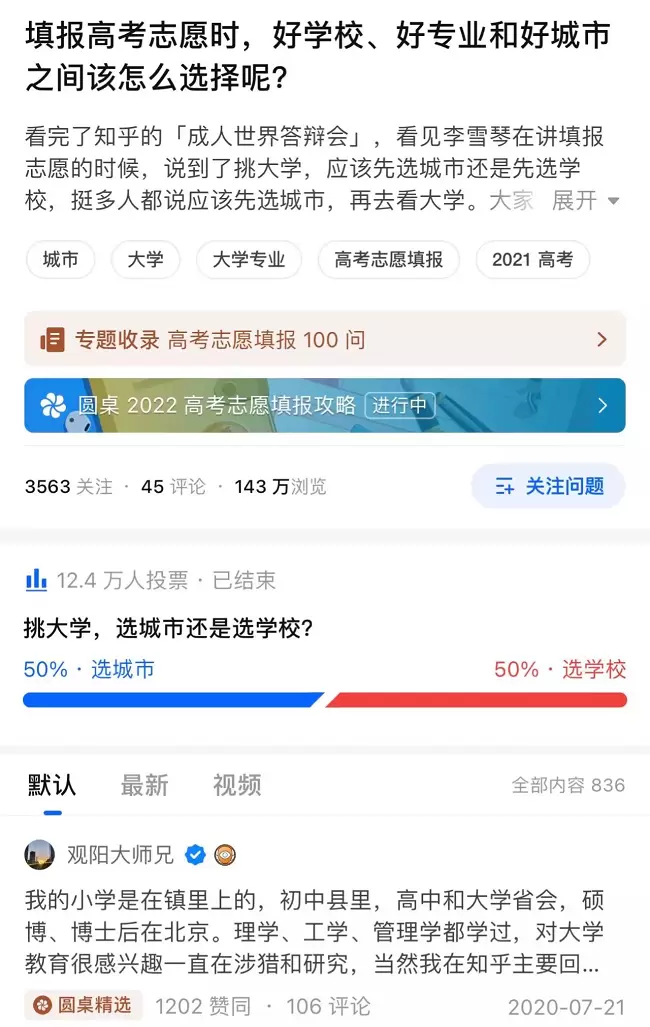
Task: Open the 圆桌 banner chevron arrow
Action: tap(602, 405)
